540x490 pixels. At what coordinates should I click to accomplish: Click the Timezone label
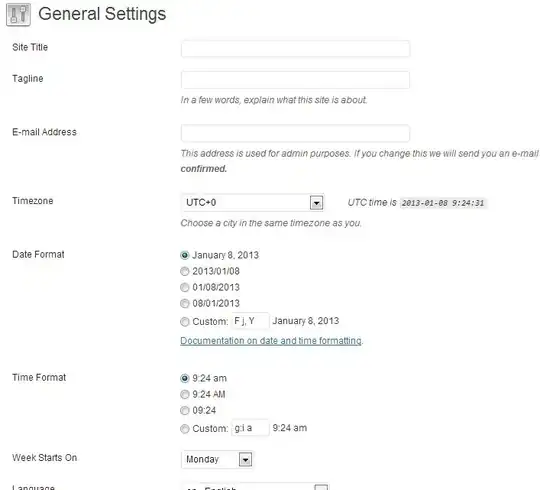33,201
